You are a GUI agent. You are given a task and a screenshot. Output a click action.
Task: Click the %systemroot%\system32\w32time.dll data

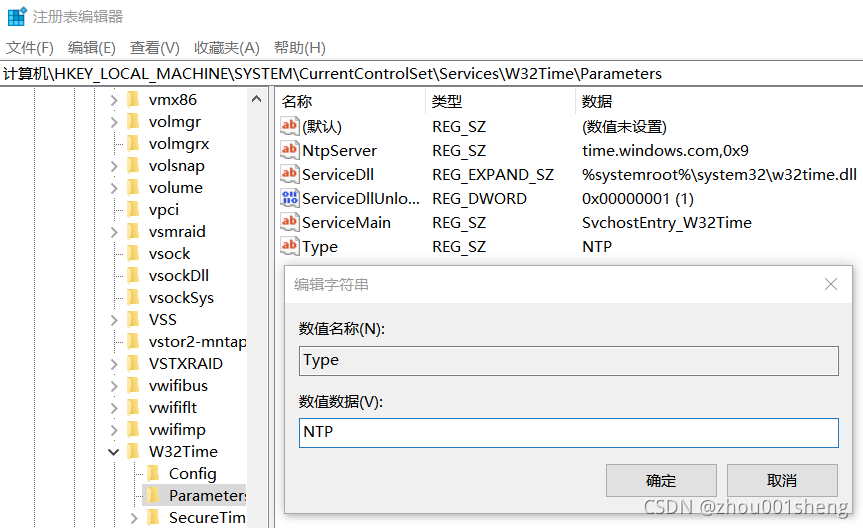click(719, 175)
